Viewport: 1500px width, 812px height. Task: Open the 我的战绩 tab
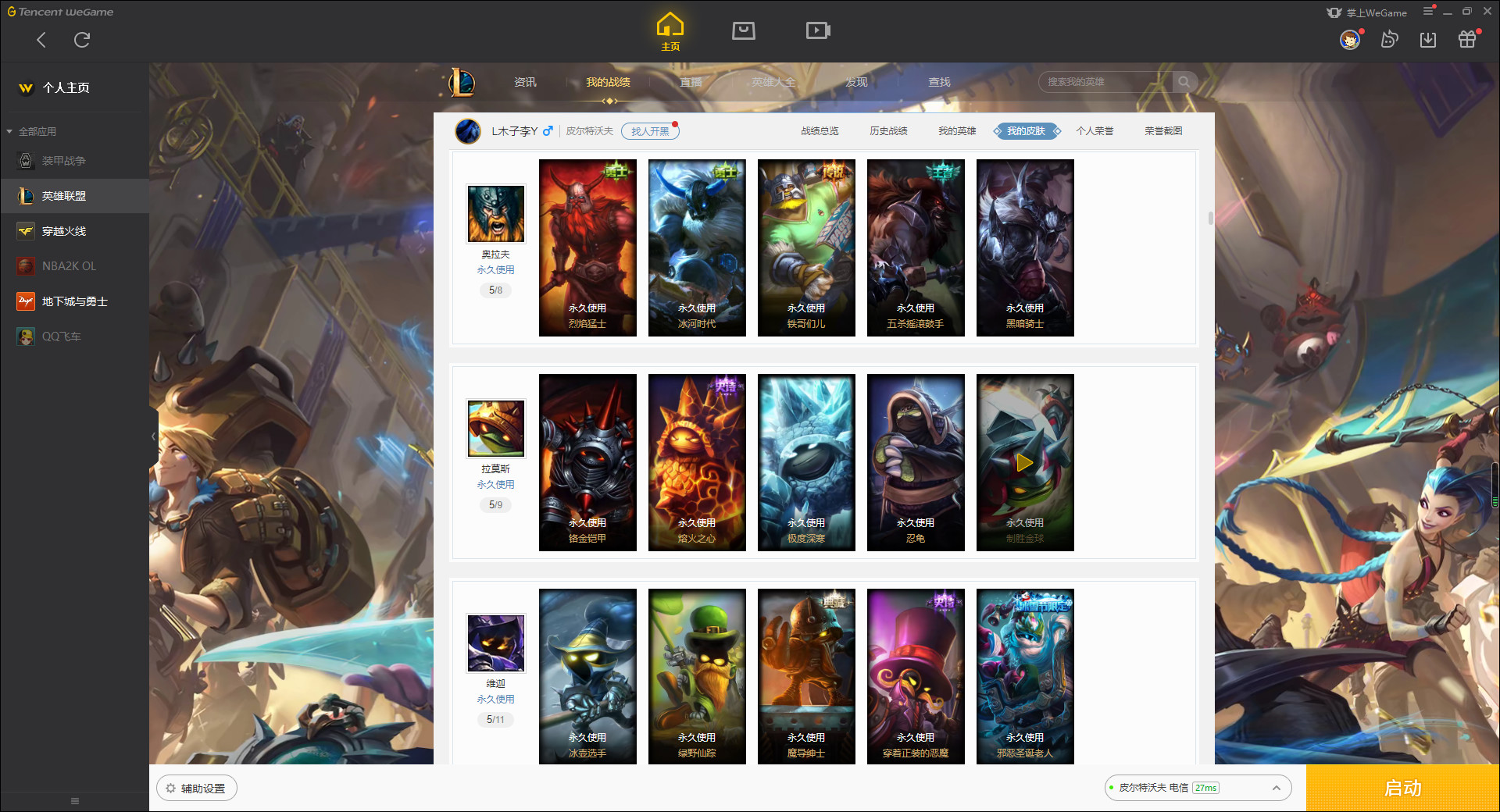pyautogui.click(x=608, y=82)
